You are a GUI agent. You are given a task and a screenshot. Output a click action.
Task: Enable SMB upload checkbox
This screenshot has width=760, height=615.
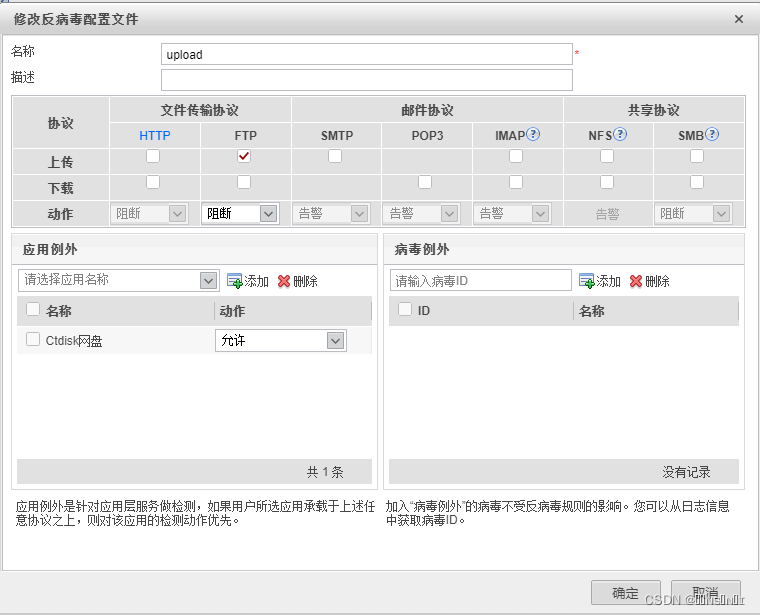(697, 156)
